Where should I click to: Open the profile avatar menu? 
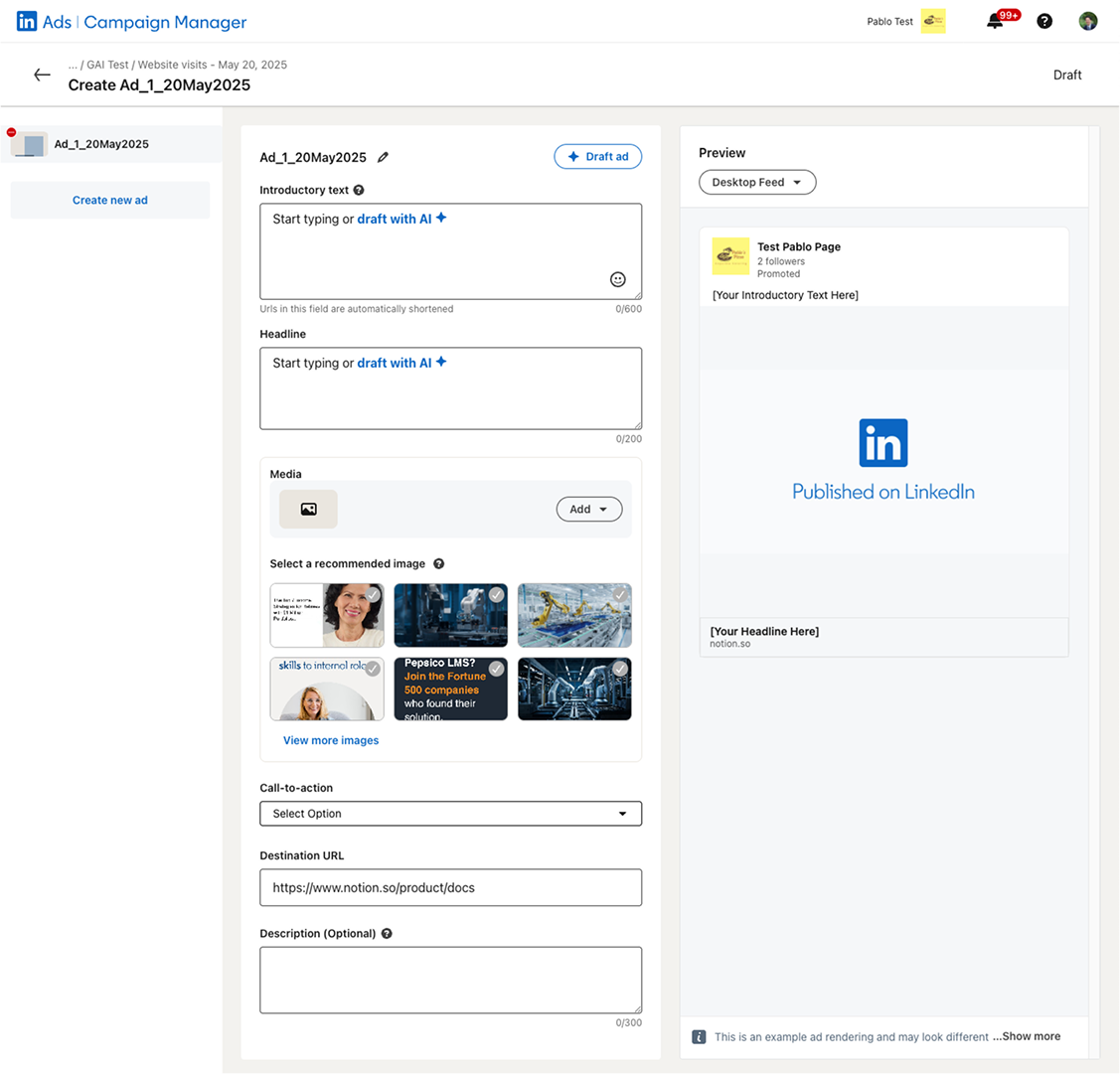(x=1088, y=22)
